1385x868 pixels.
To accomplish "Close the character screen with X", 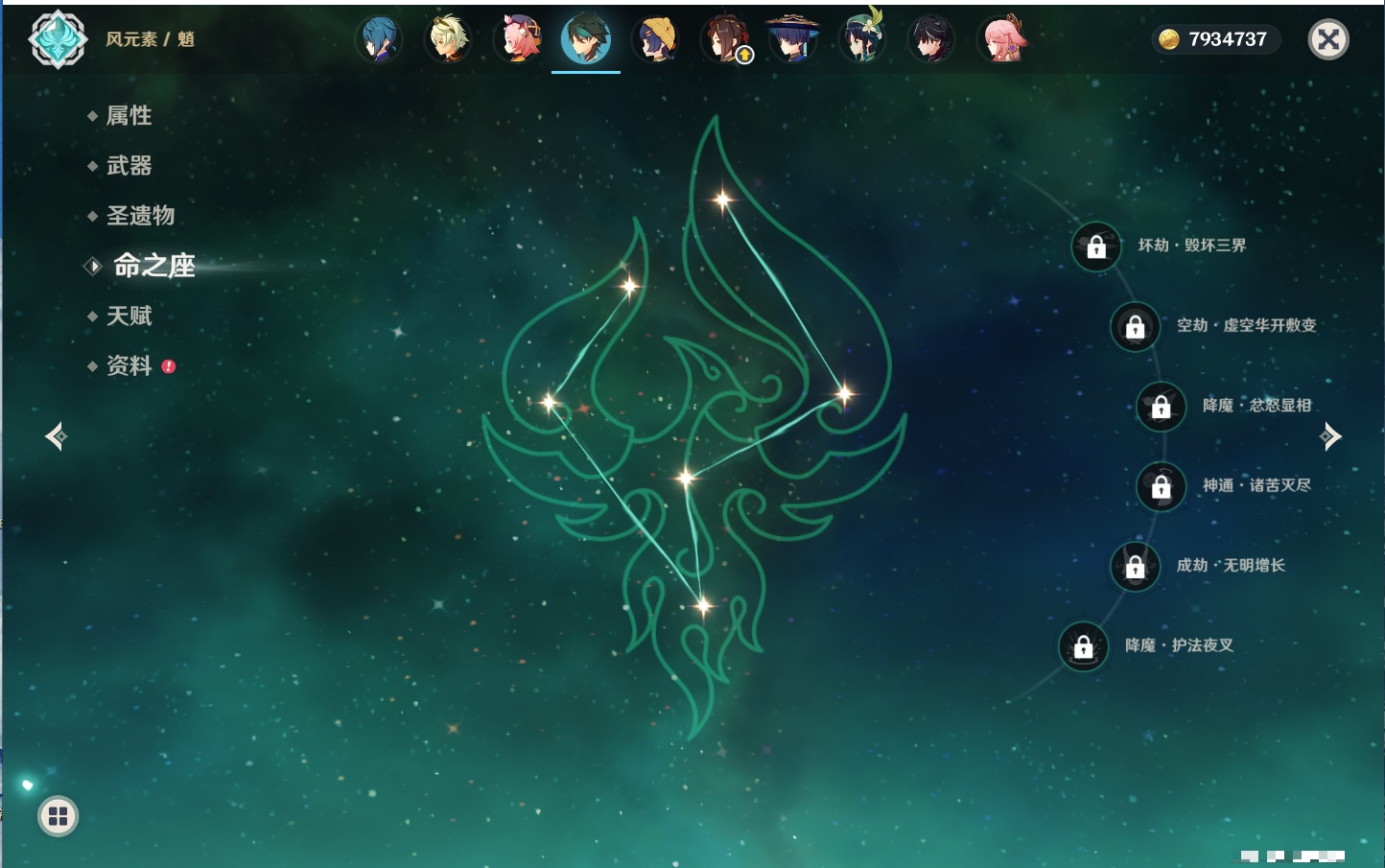I will pyautogui.click(x=1328, y=39).
